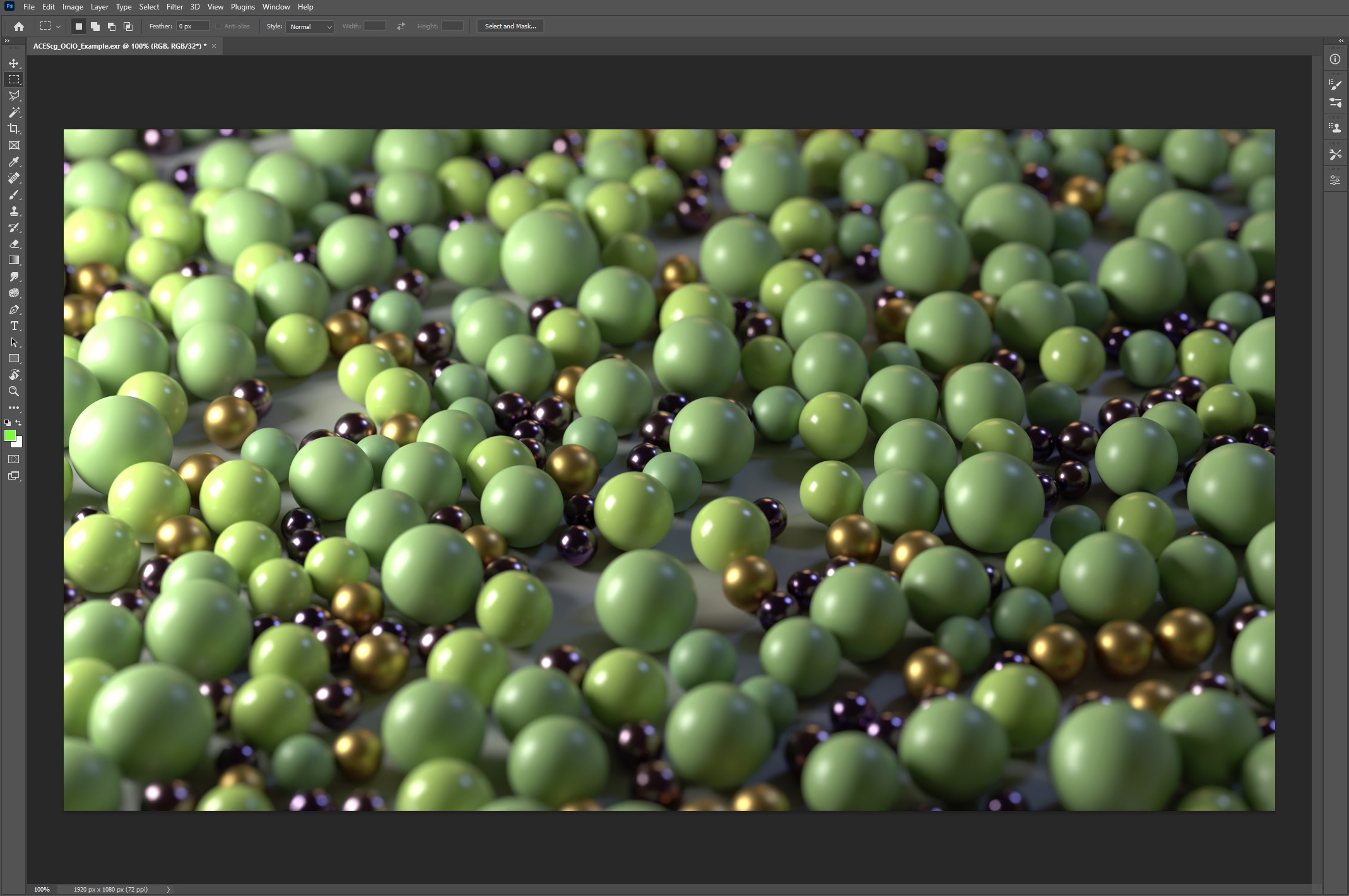Screen dimensions: 1349x896
Task: Select the Crop tool
Action: (14, 129)
